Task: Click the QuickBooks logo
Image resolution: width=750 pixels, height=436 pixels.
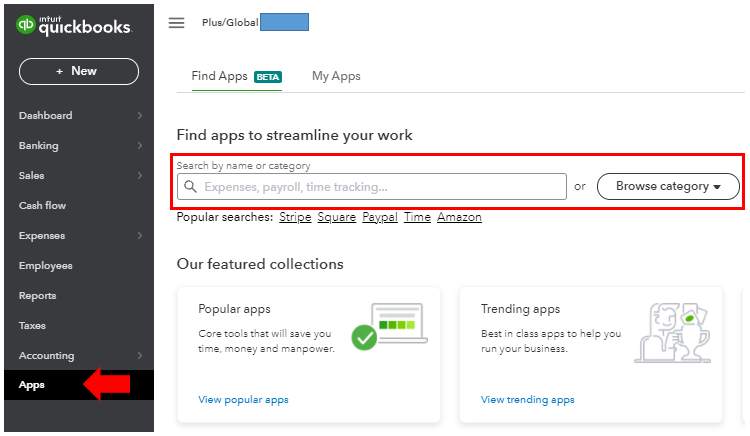Action: click(74, 26)
